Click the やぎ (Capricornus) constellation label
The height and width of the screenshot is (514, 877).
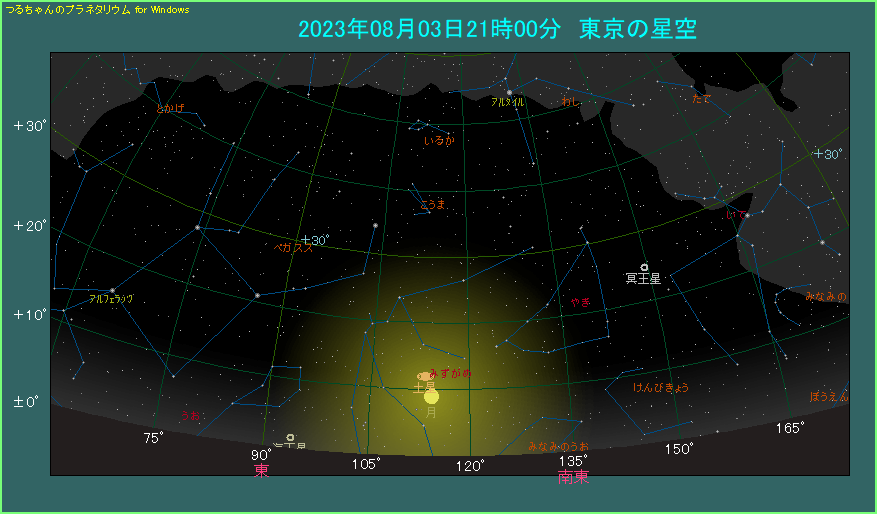click(580, 301)
